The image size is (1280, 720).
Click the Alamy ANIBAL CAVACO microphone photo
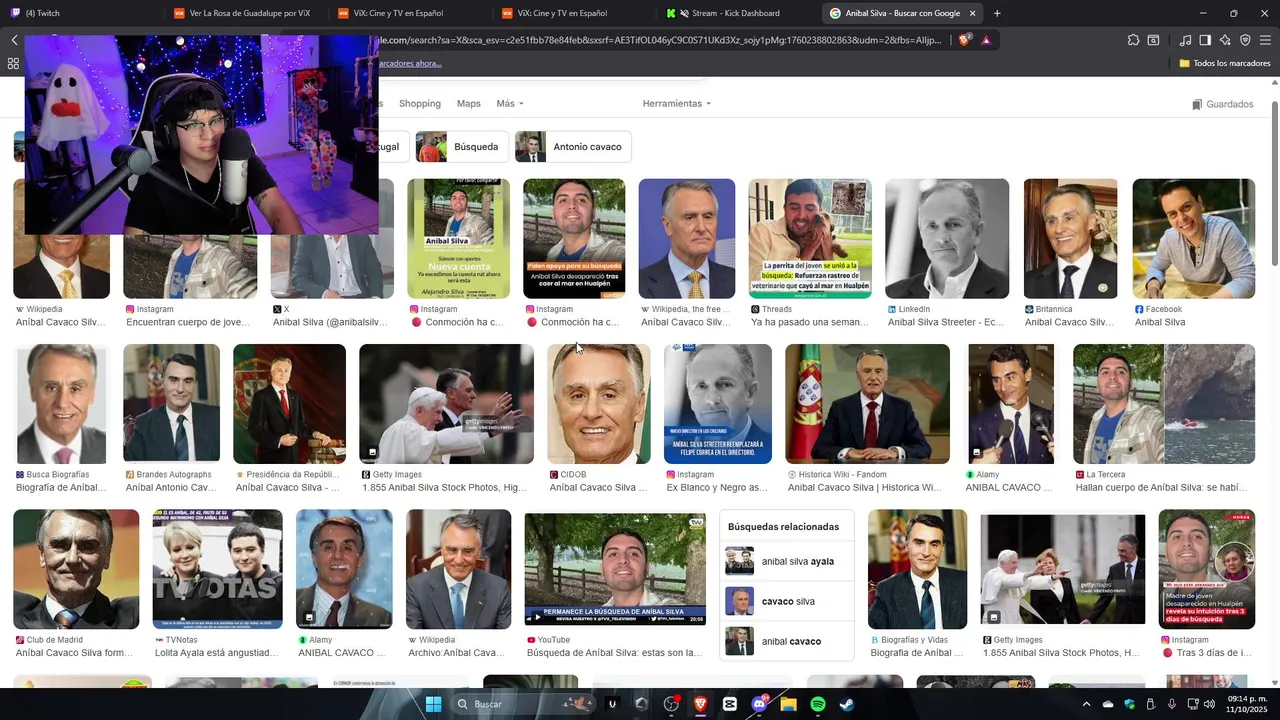coord(1010,404)
